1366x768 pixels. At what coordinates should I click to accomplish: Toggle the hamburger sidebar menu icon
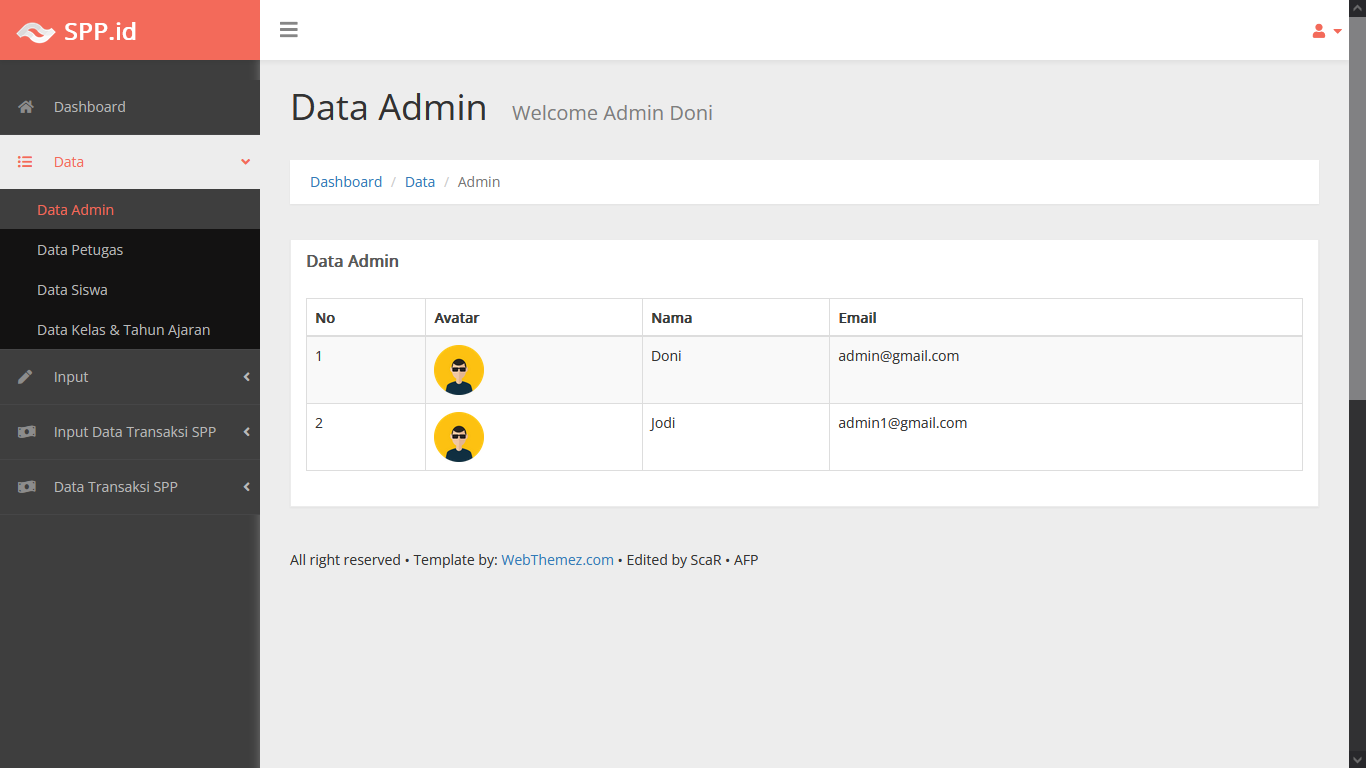coord(289,30)
